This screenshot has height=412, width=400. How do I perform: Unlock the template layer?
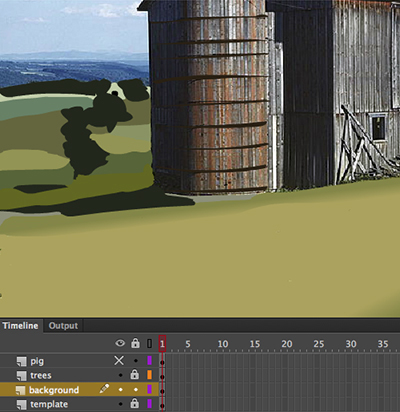point(135,403)
